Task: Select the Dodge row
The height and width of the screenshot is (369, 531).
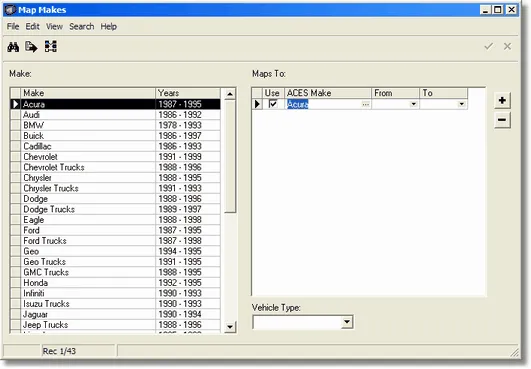Action: click(x=115, y=199)
